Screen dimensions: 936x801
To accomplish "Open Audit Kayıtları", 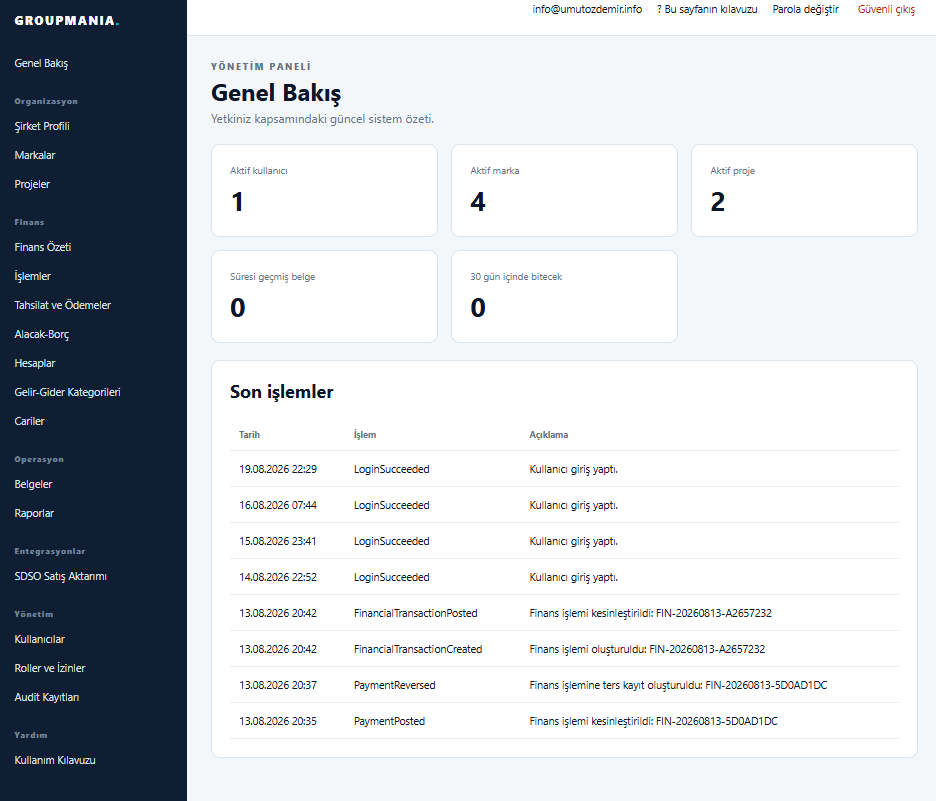I will pyautogui.click(x=47, y=697).
